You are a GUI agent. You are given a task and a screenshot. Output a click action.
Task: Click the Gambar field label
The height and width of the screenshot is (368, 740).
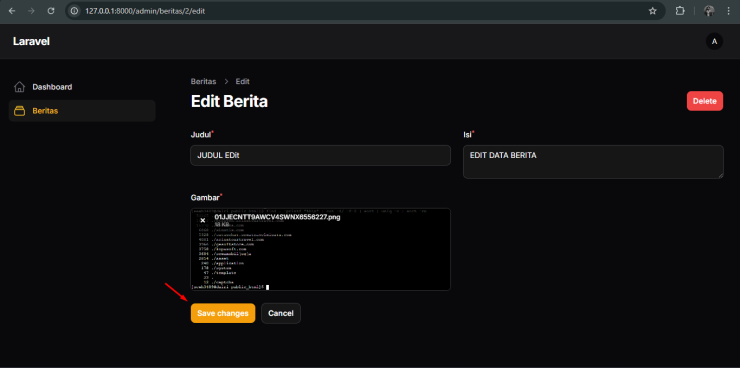click(206, 197)
